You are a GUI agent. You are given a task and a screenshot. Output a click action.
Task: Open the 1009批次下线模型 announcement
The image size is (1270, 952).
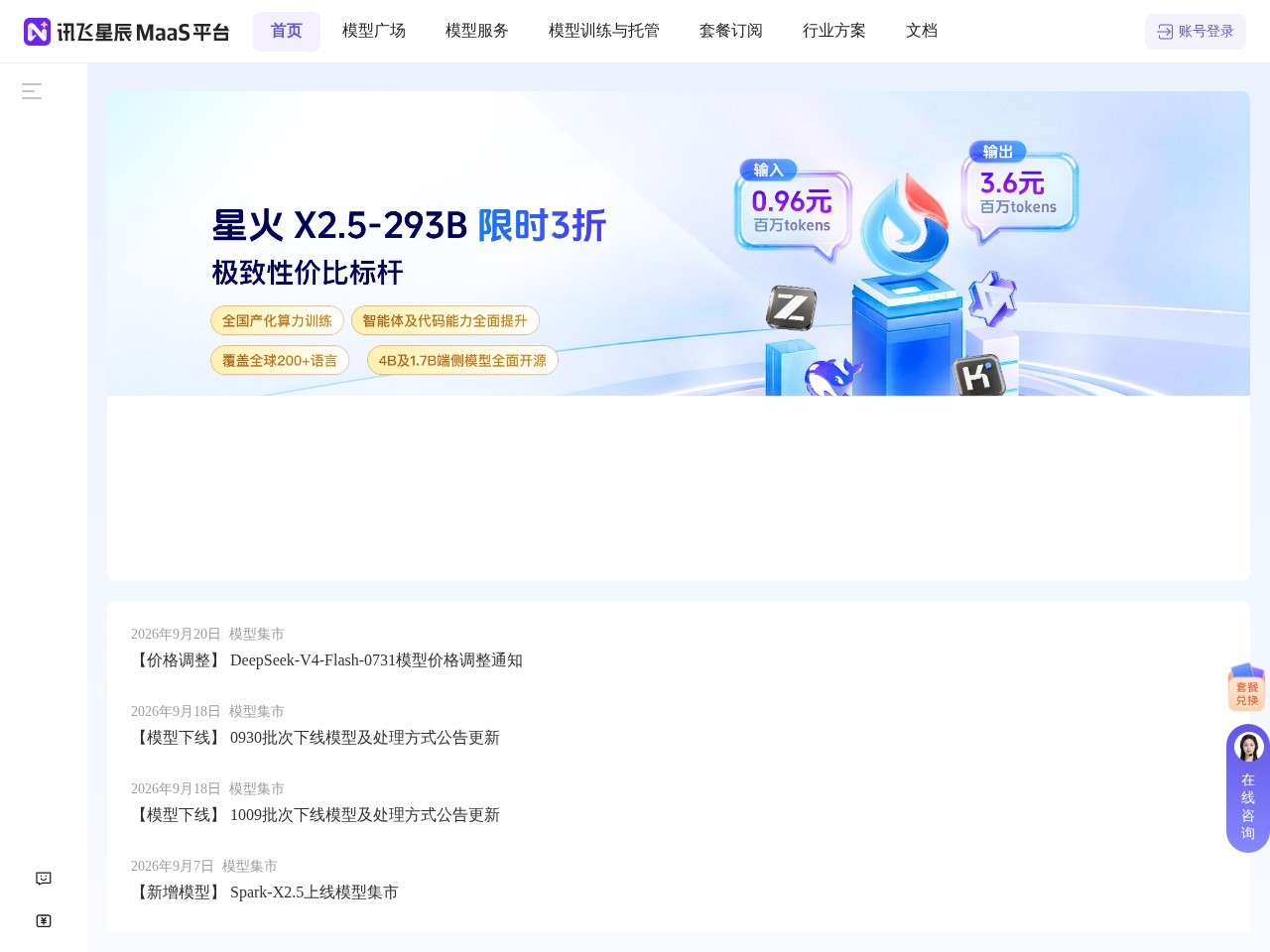point(316,815)
